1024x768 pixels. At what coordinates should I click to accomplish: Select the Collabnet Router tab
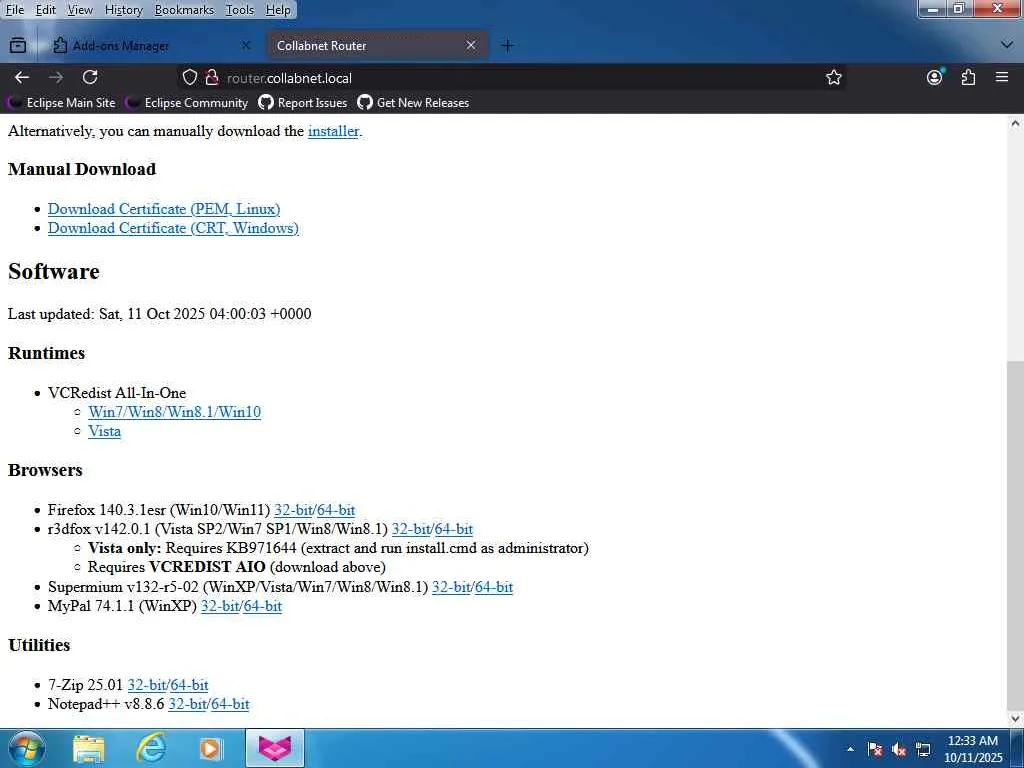pos(377,46)
